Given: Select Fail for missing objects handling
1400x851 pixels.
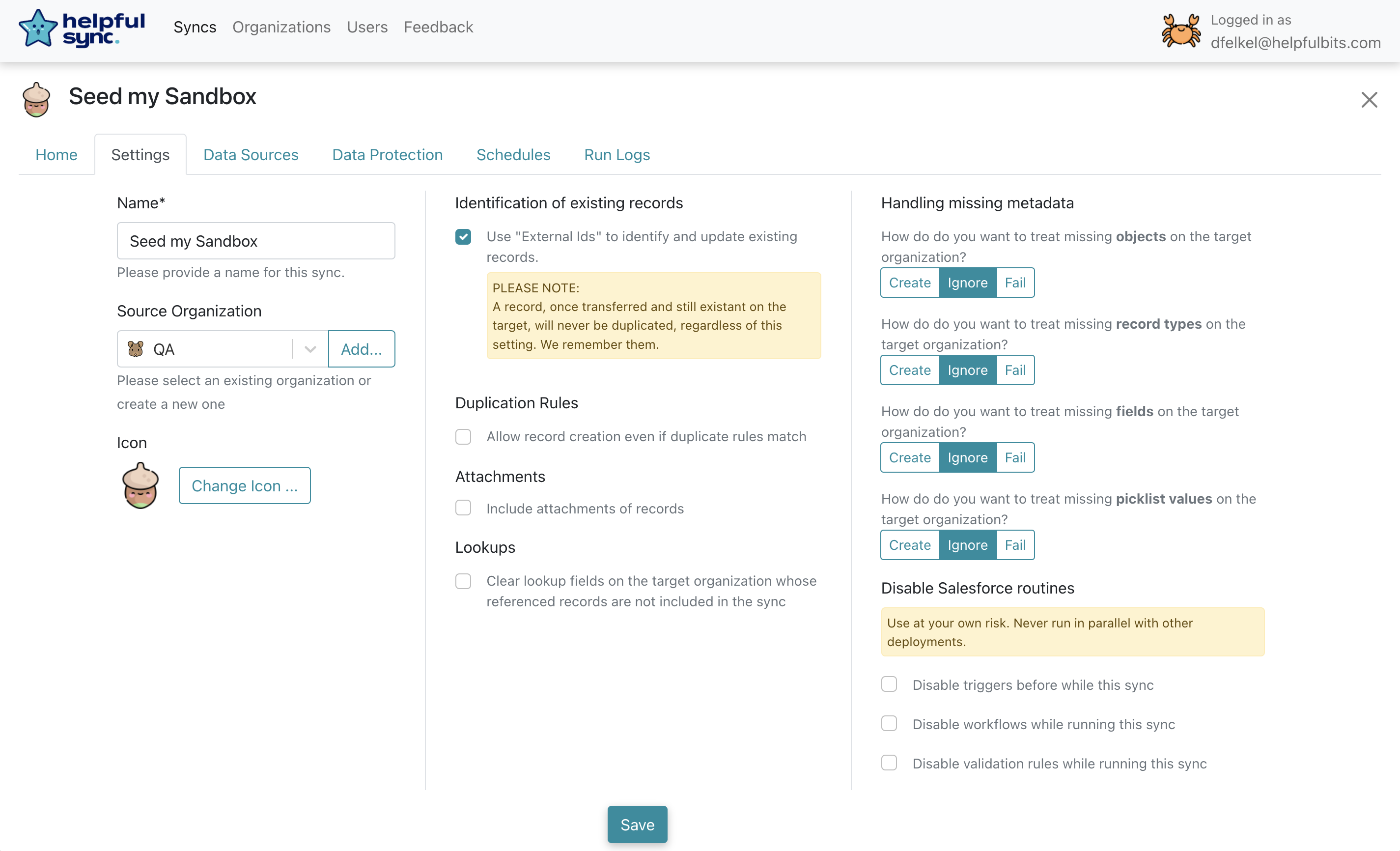Looking at the screenshot, I should [1015, 283].
